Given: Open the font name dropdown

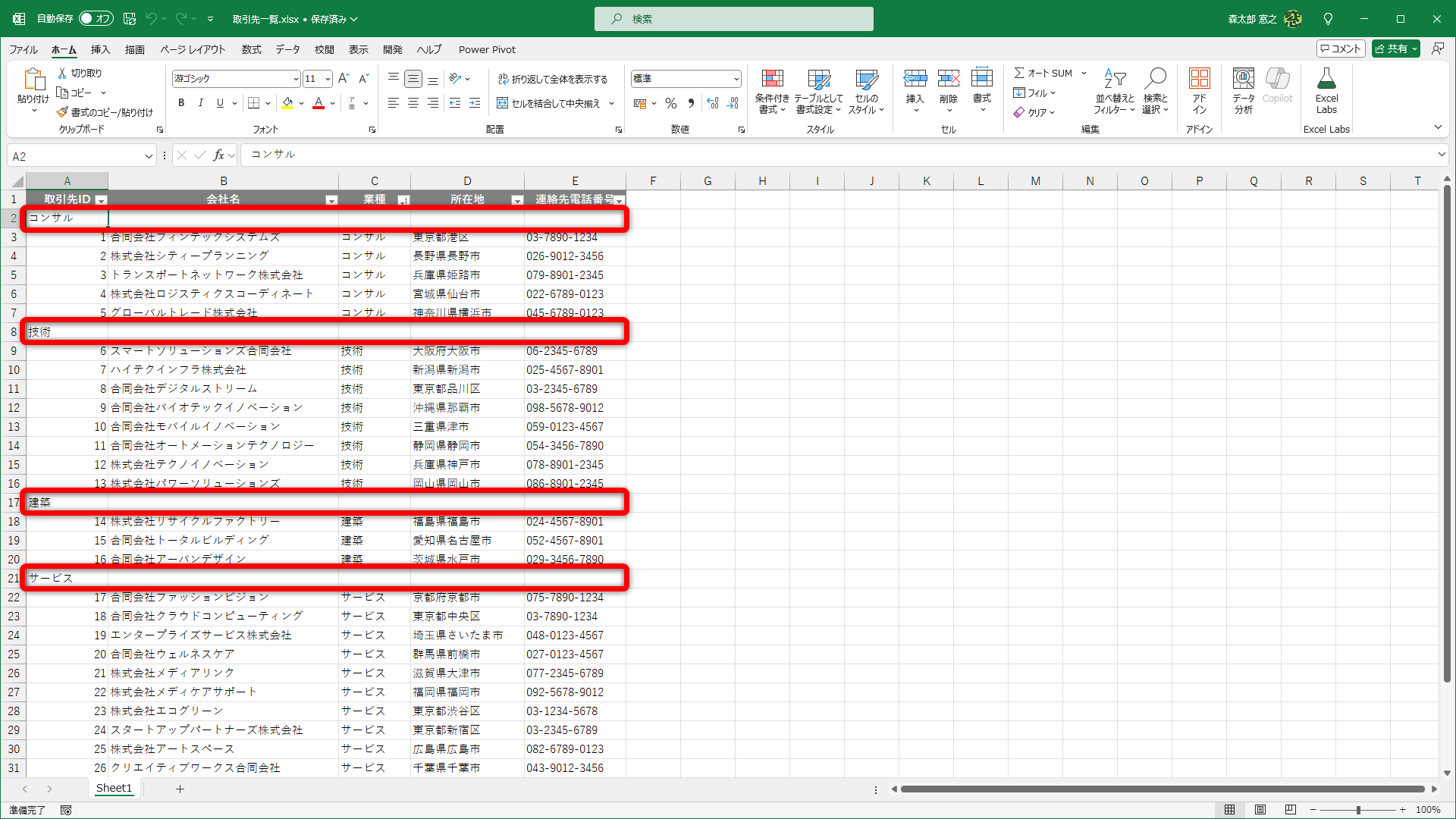Looking at the screenshot, I should tap(296, 79).
